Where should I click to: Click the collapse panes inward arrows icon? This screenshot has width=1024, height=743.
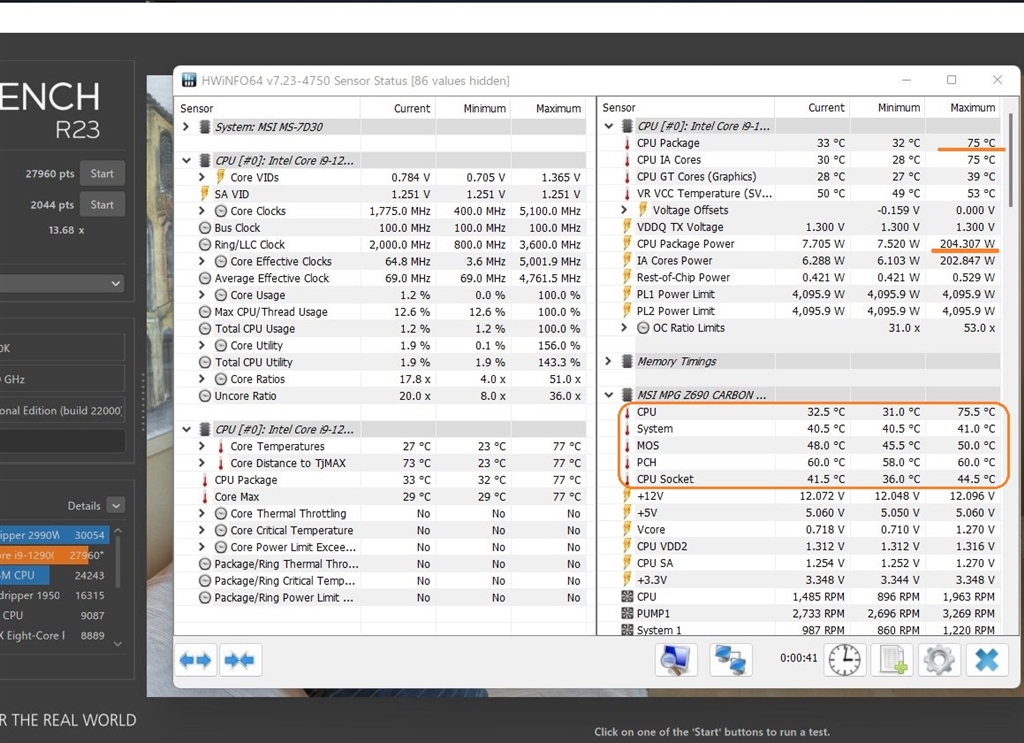(x=240, y=660)
